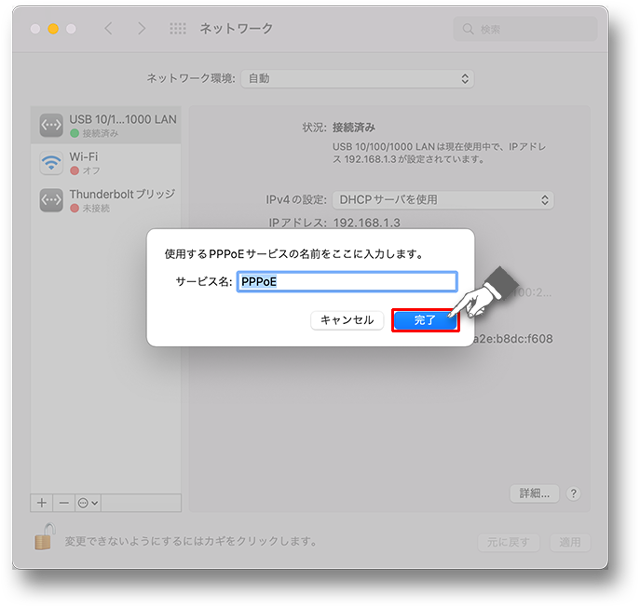Click the 元に戻す revert button
This screenshot has height=608, width=640.
[x=509, y=542]
